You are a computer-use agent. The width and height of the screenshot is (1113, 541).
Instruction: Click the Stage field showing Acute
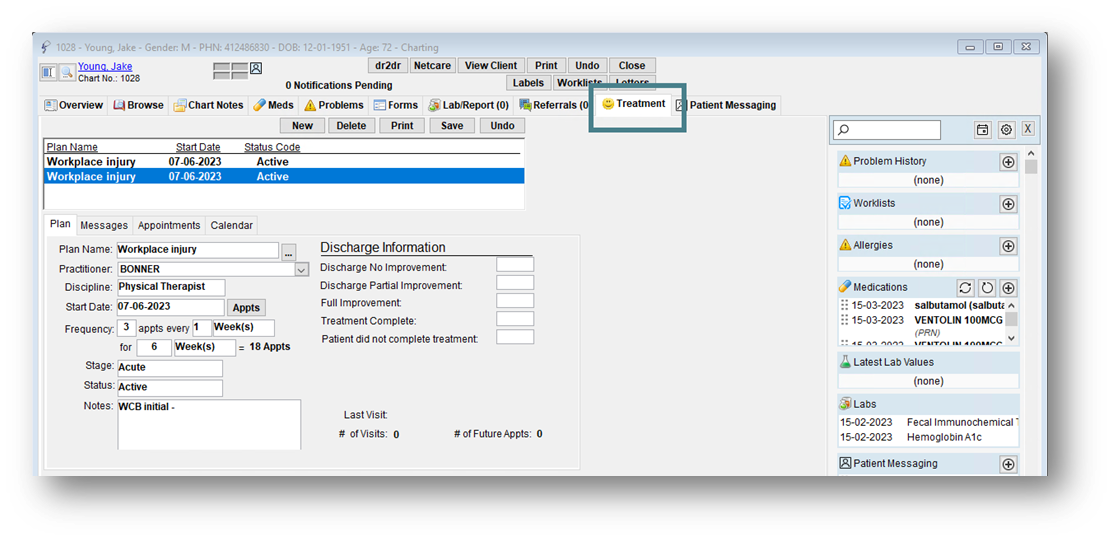point(169,368)
